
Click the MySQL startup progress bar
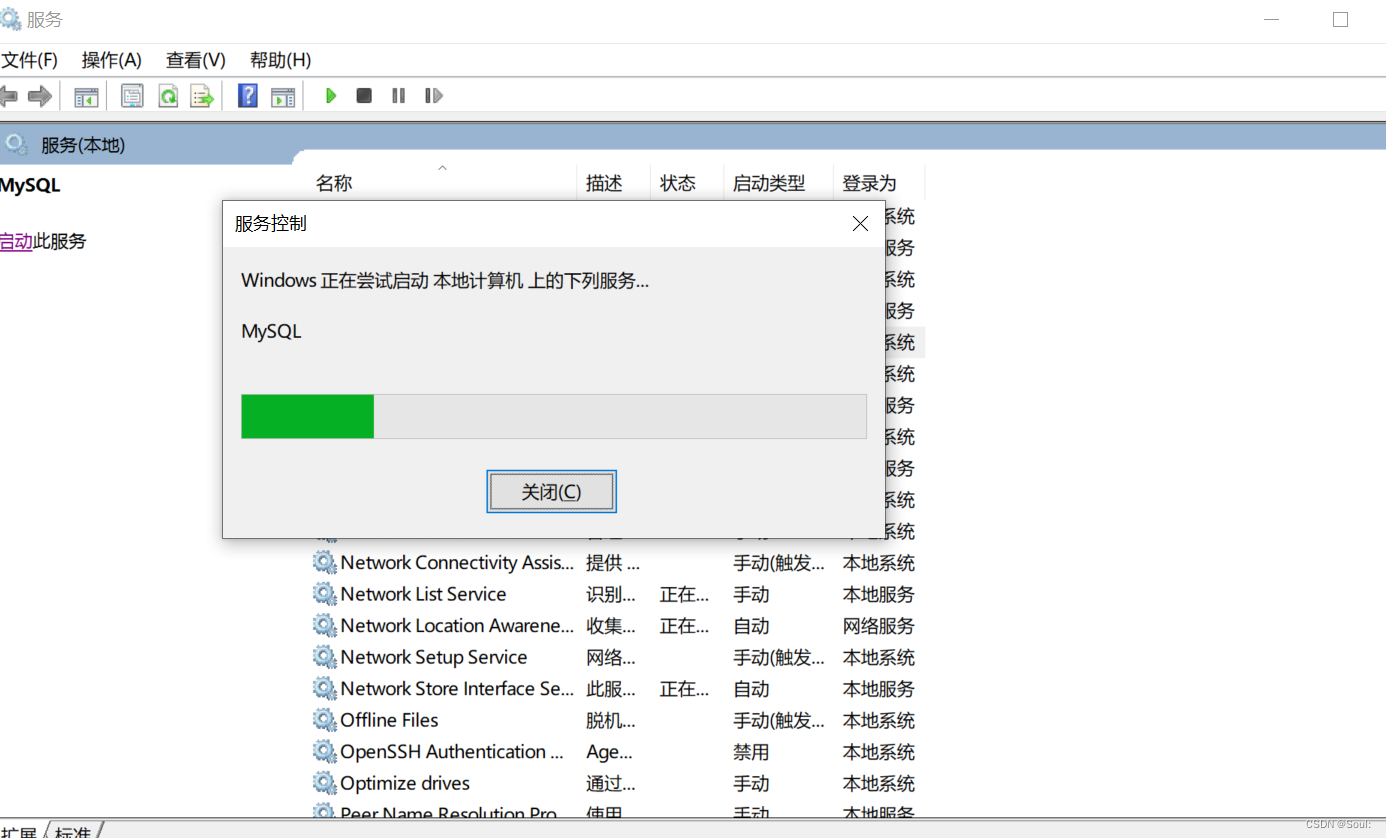pos(554,416)
